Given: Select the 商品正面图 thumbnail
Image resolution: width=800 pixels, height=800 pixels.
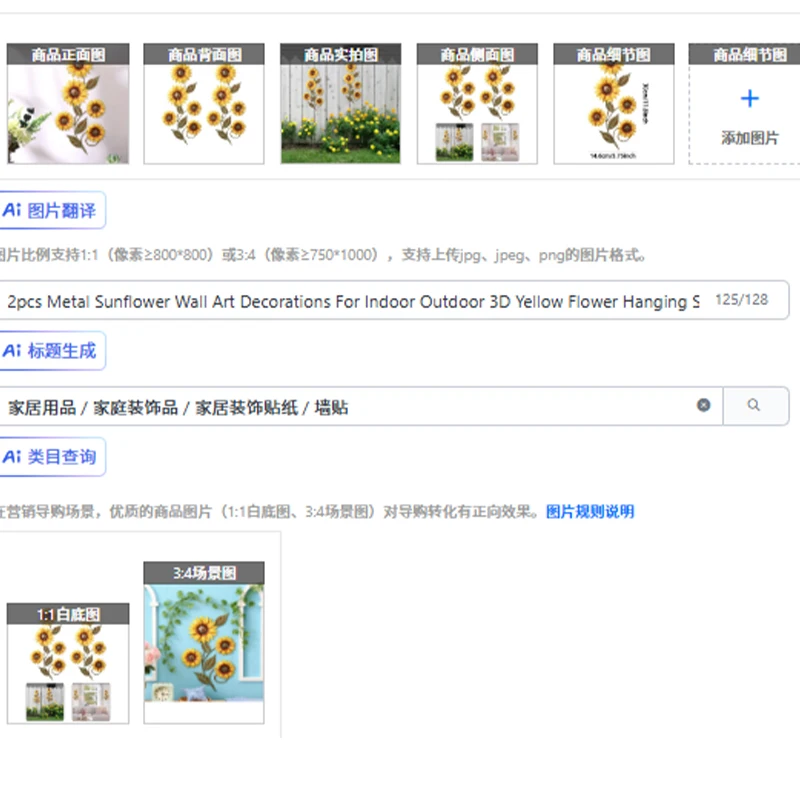Looking at the screenshot, I should (68, 104).
